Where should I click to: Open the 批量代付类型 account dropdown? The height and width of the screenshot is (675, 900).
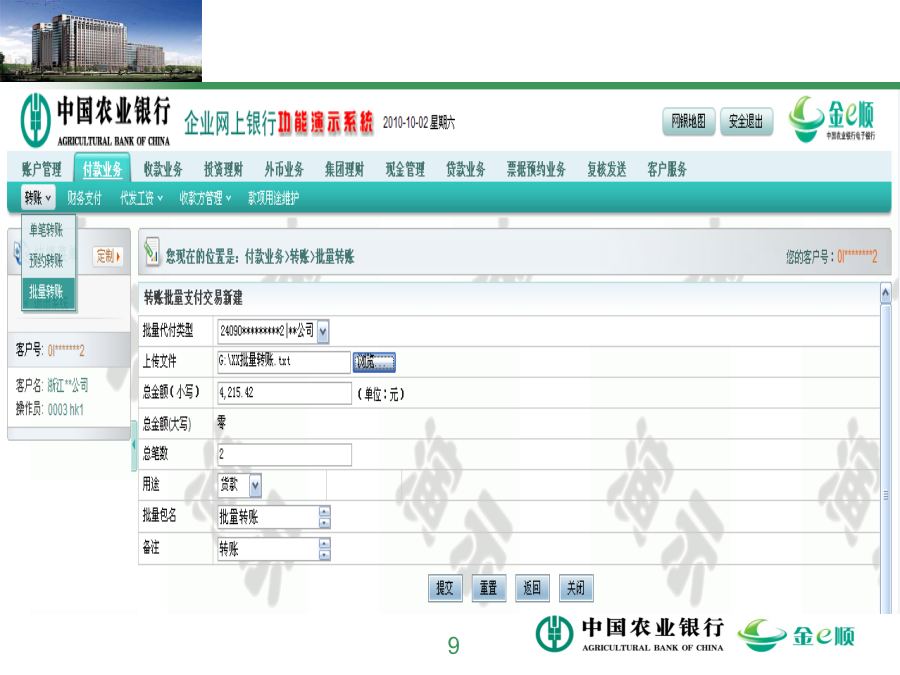(323, 331)
